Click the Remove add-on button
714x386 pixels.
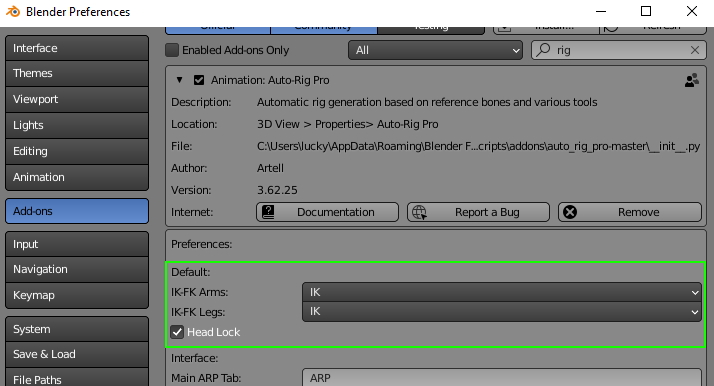tap(630, 212)
